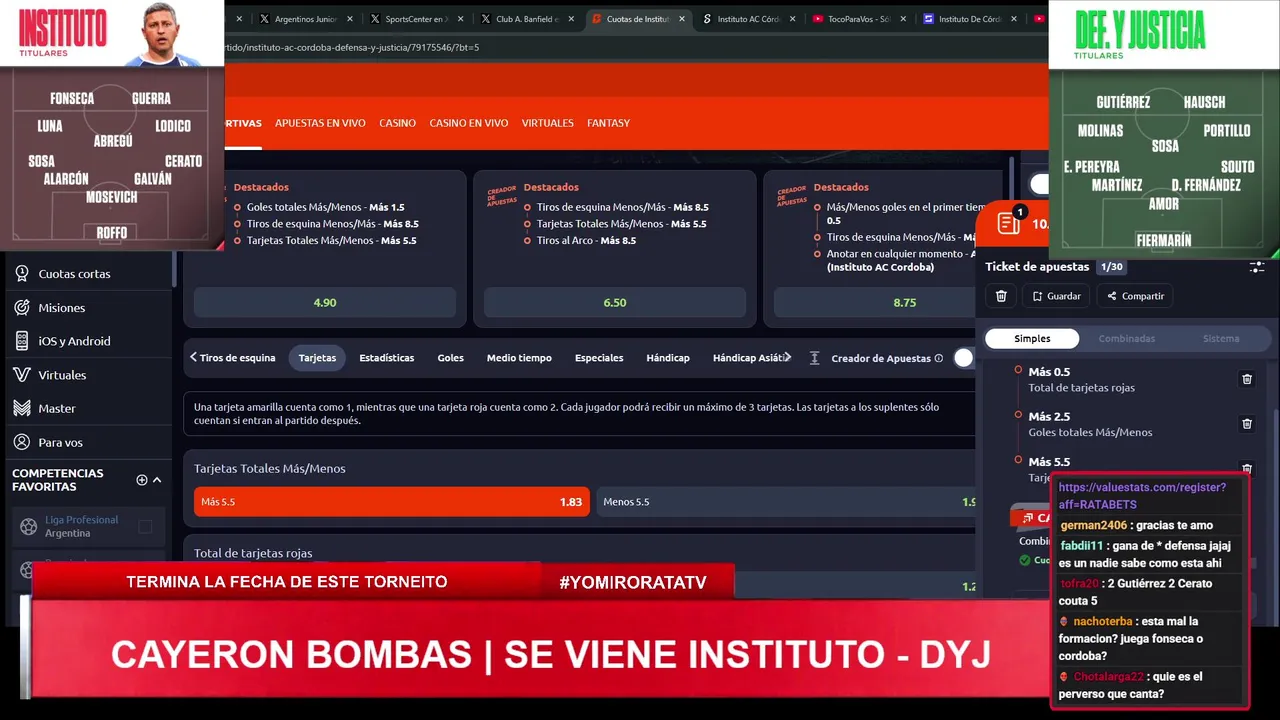The image size is (1280, 720).
Task: Open Casino en vivo menu item
Action: pos(469,123)
